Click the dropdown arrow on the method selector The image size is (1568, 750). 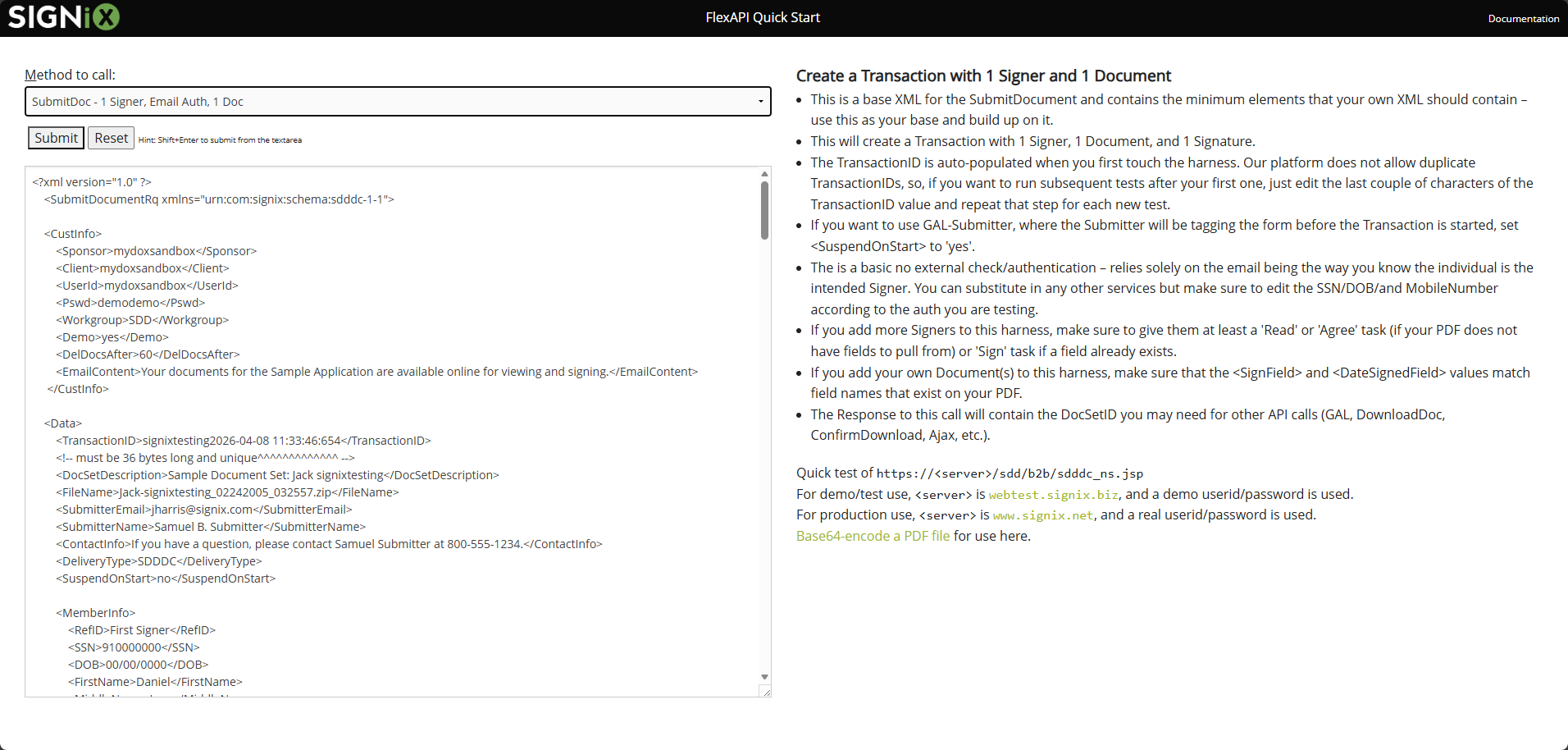click(761, 101)
